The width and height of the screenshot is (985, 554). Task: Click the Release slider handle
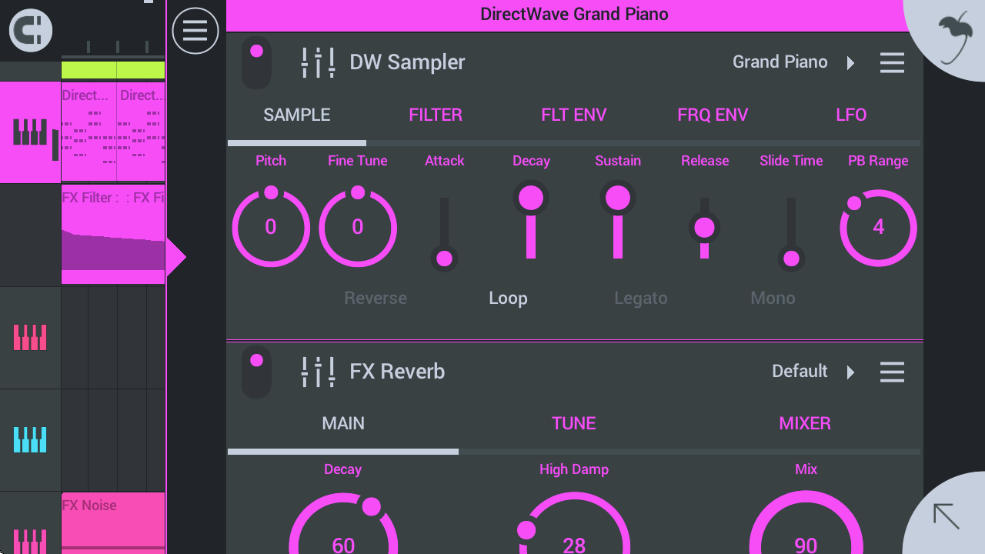point(704,227)
